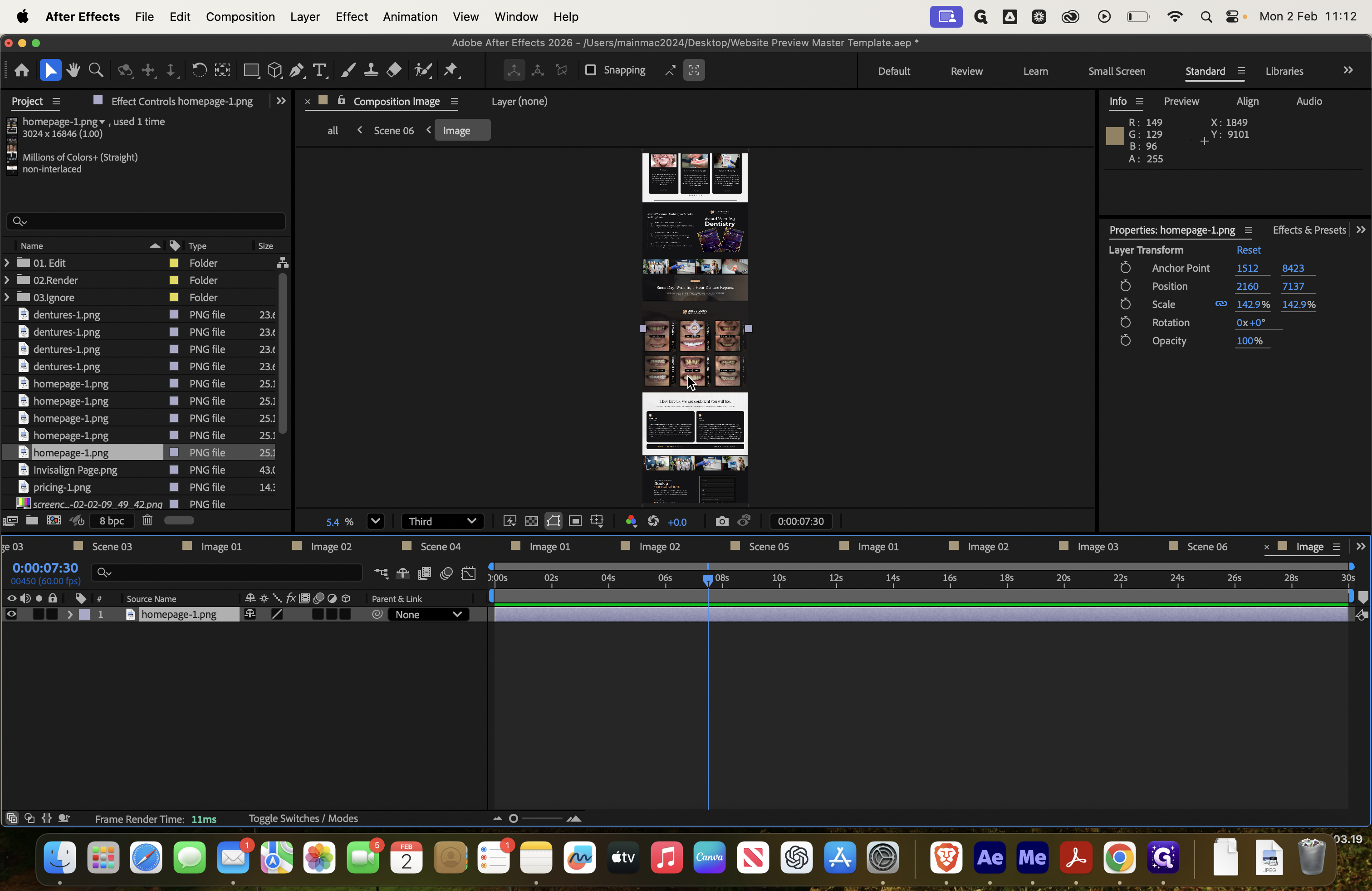1372x891 pixels.
Task: Toggle the Position stopwatch keyframe
Action: [x=1125, y=286]
